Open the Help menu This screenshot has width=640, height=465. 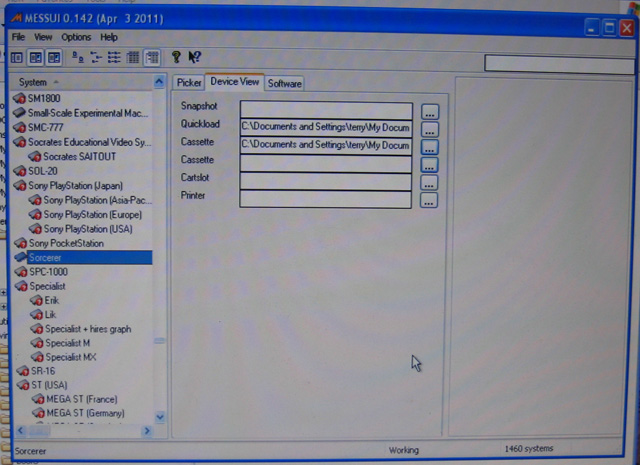coord(109,37)
